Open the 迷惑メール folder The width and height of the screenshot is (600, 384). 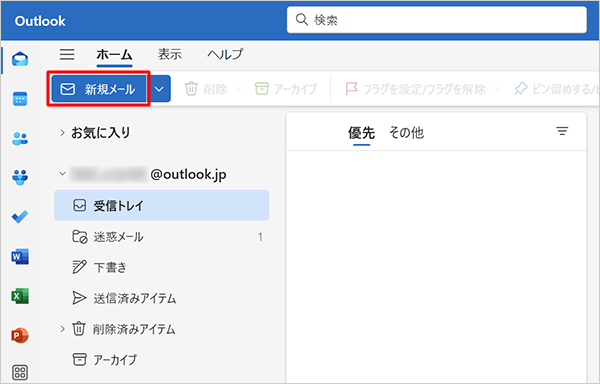pyautogui.click(x=161, y=237)
